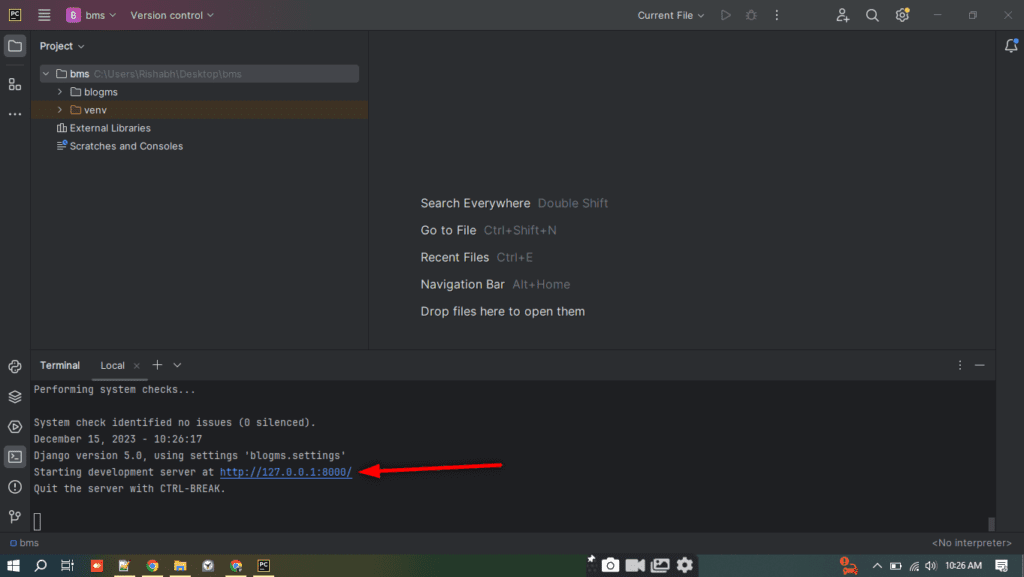Open the Windows Start menu
This screenshot has width=1024, height=577.
[13, 565]
